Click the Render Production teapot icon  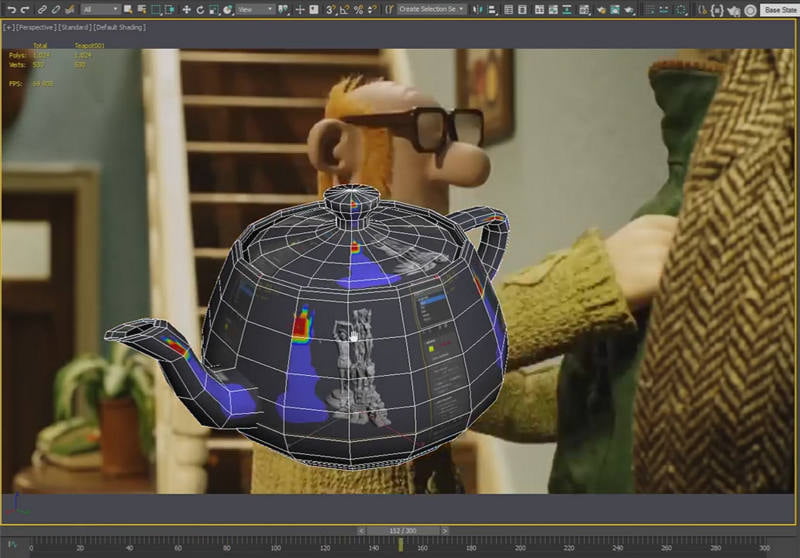[629, 10]
